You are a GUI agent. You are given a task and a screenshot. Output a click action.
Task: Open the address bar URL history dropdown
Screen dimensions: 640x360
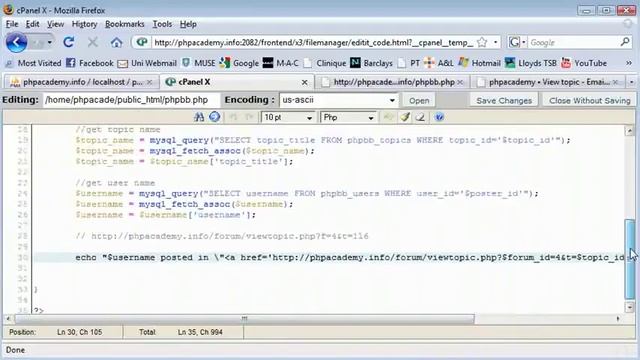[x=496, y=42]
